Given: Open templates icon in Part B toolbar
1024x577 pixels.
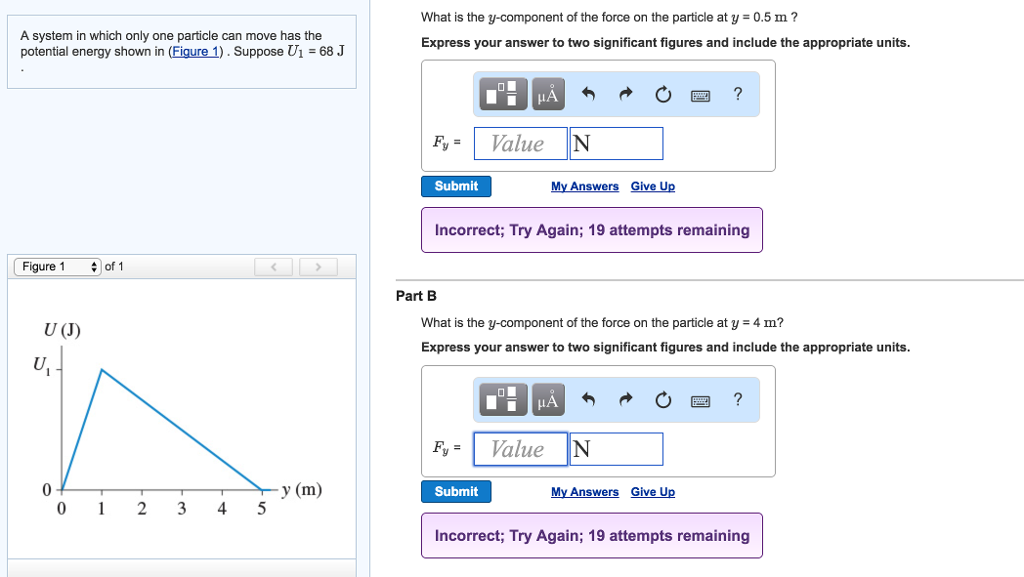Looking at the screenshot, I should (505, 400).
